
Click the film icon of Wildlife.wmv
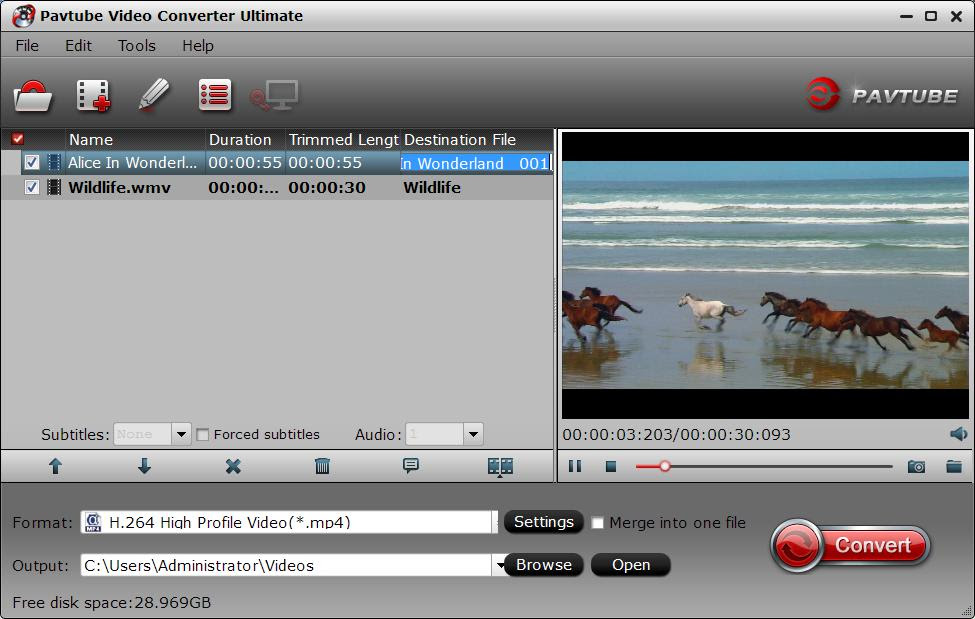55,187
